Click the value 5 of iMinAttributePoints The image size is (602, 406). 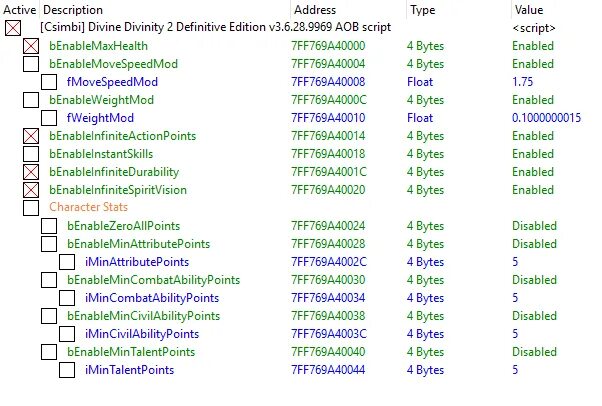[x=515, y=262]
